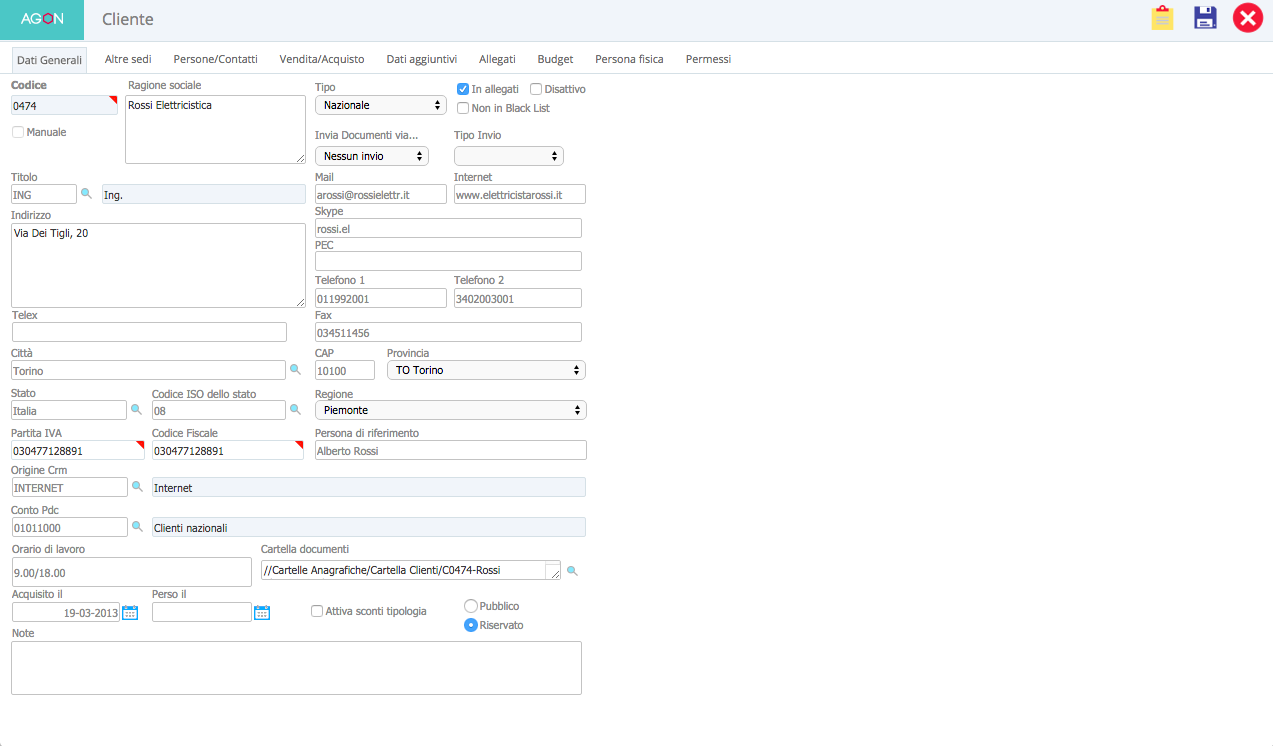This screenshot has width=1273, height=747.
Task: Click the Codice Fiscale field
Action: point(227,450)
